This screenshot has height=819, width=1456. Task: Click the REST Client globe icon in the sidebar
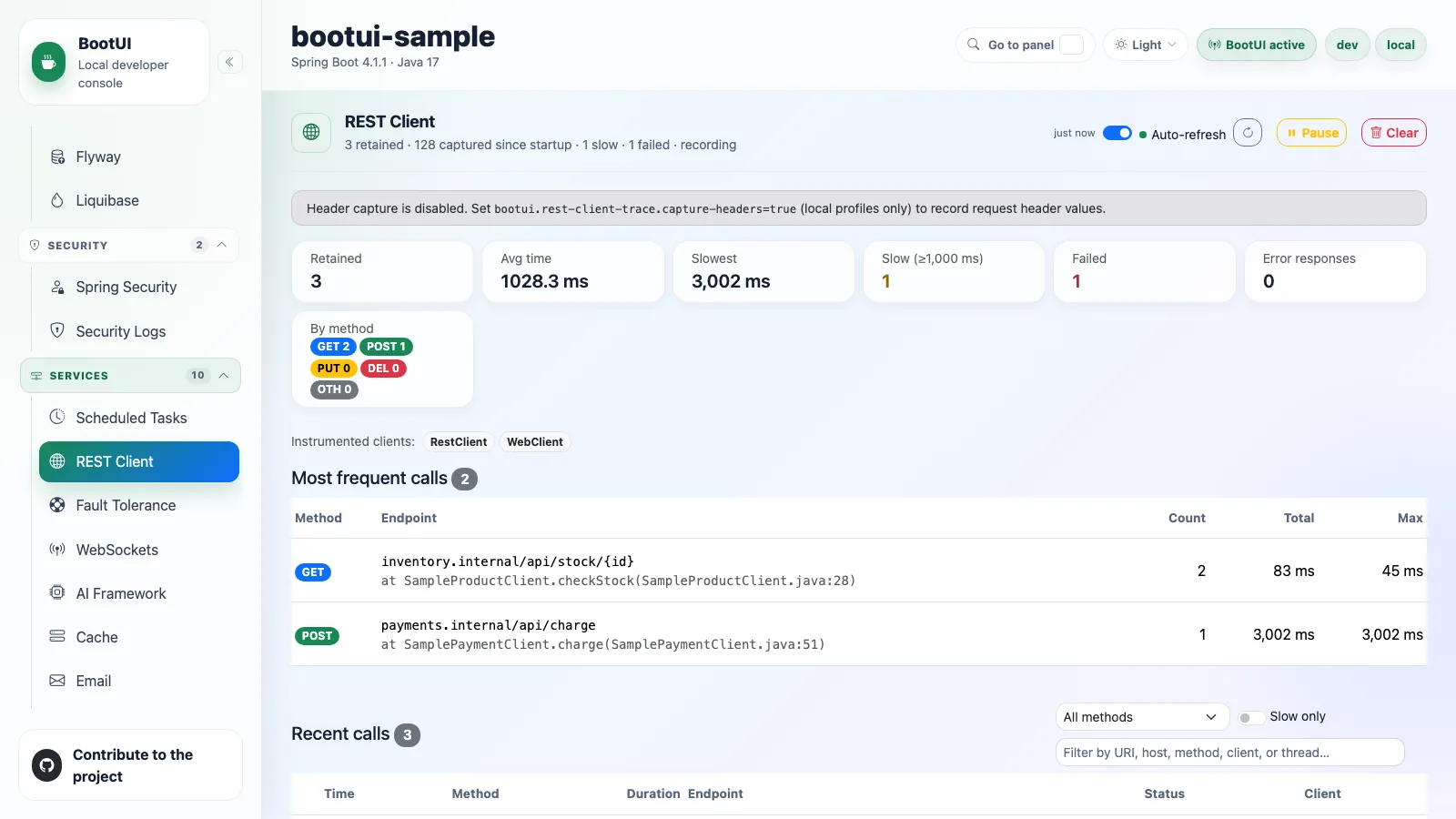[x=57, y=461]
